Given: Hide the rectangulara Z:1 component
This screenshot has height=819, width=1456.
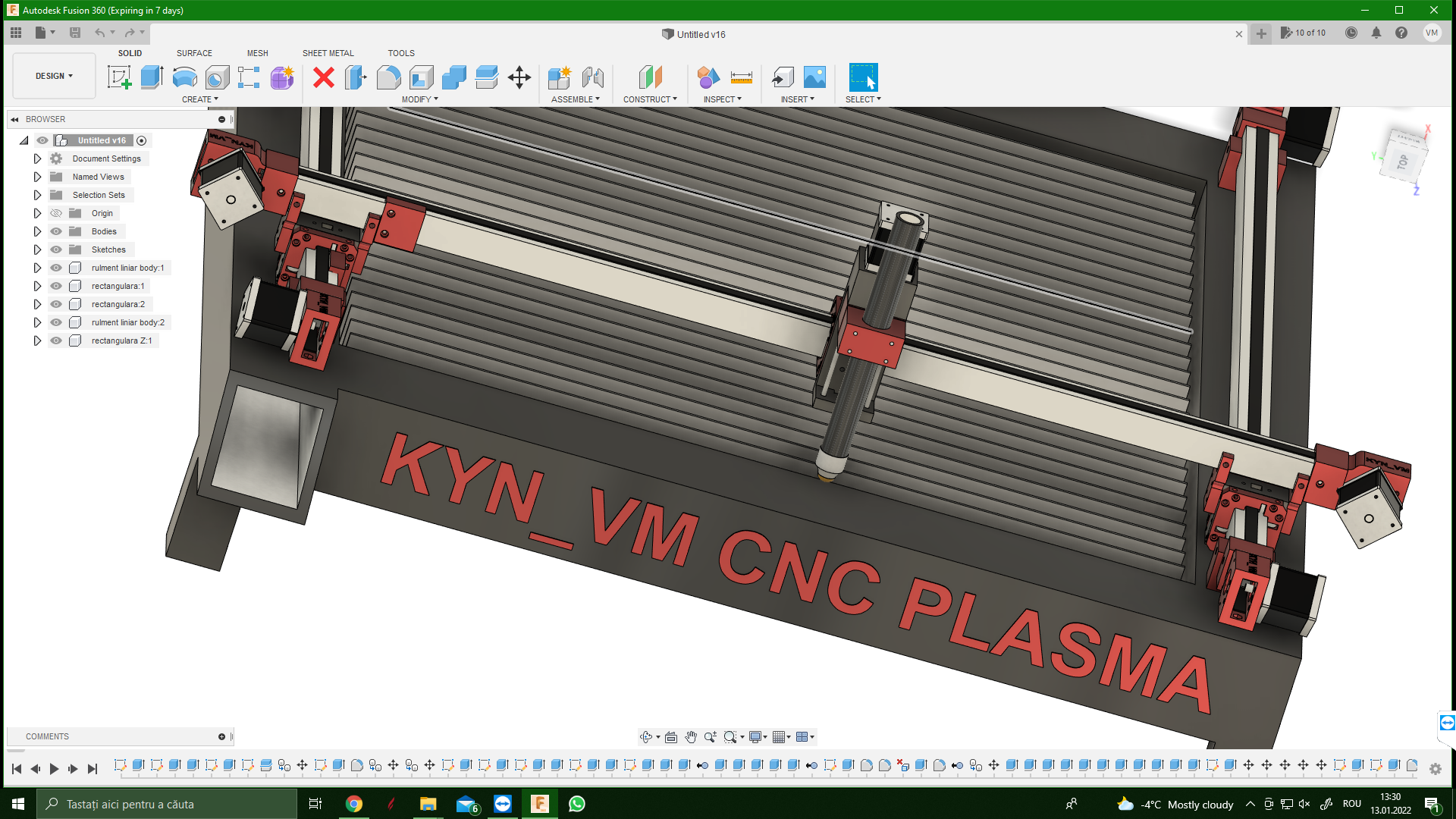Looking at the screenshot, I should pyautogui.click(x=56, y=340).
